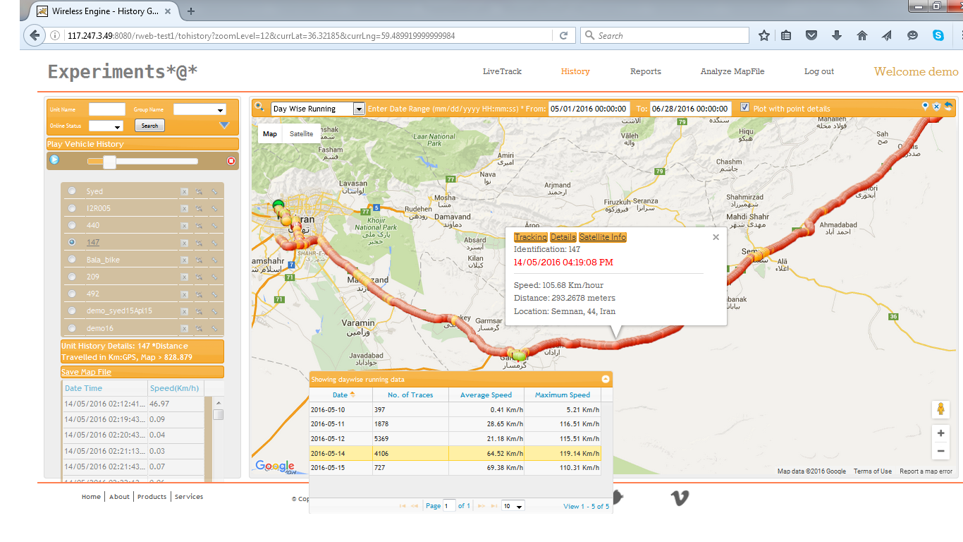The width and height of the screenshot is (963, 542).
Task: Go back with the browser back arrow
Action: pos(34,36)
